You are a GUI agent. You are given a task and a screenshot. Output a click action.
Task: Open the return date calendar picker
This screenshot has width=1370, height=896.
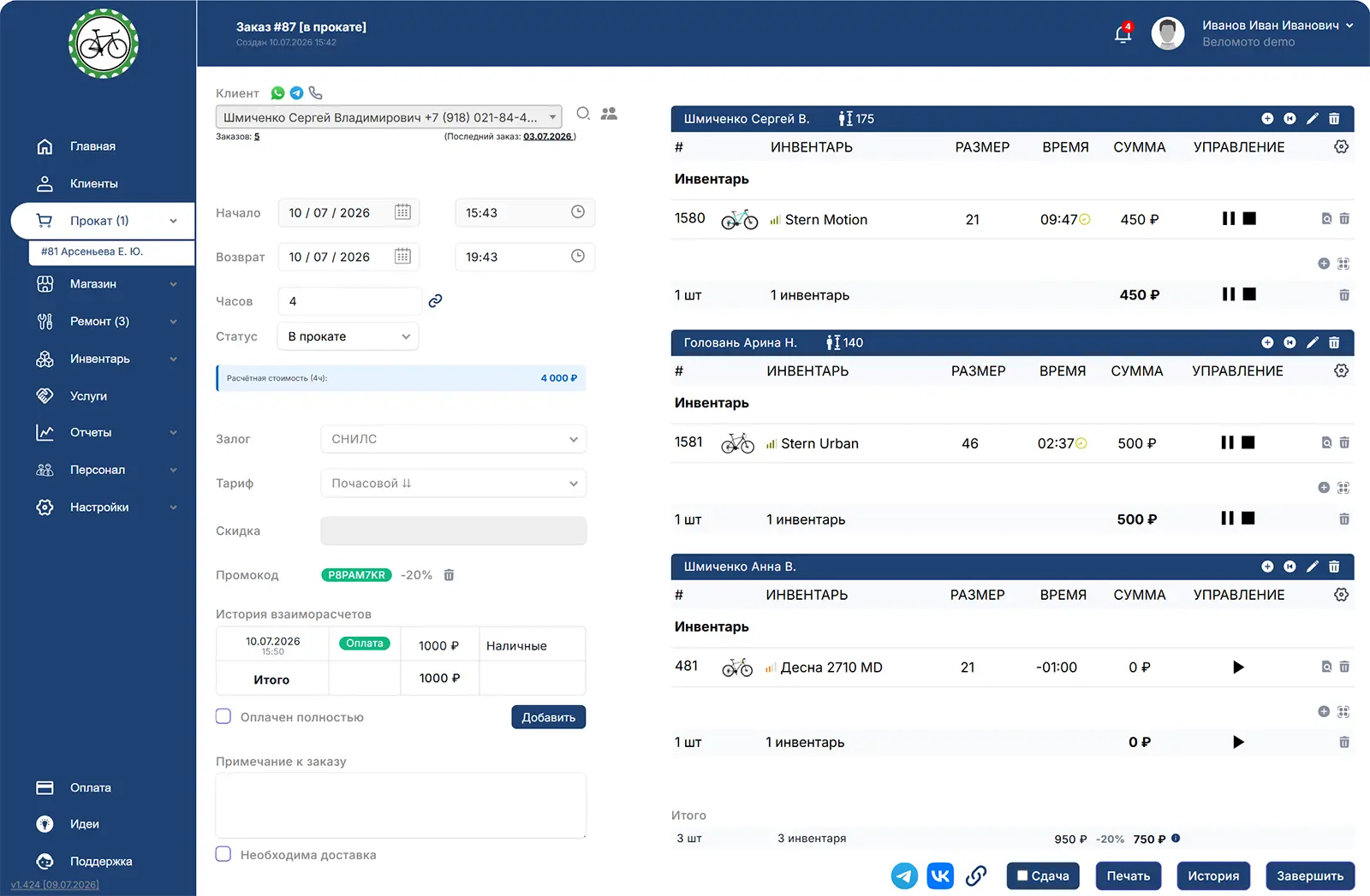tap(402, 257)
